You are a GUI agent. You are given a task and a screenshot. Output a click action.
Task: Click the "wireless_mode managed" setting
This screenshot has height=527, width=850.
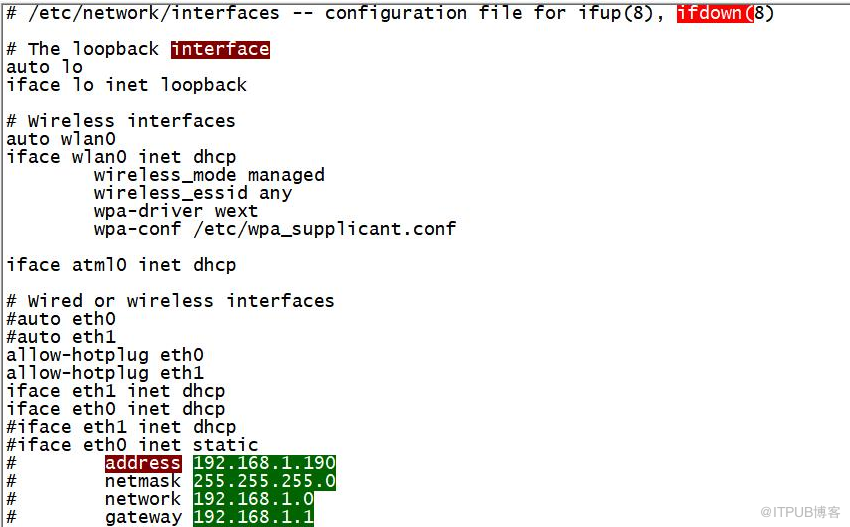click(x=209, y=175)
